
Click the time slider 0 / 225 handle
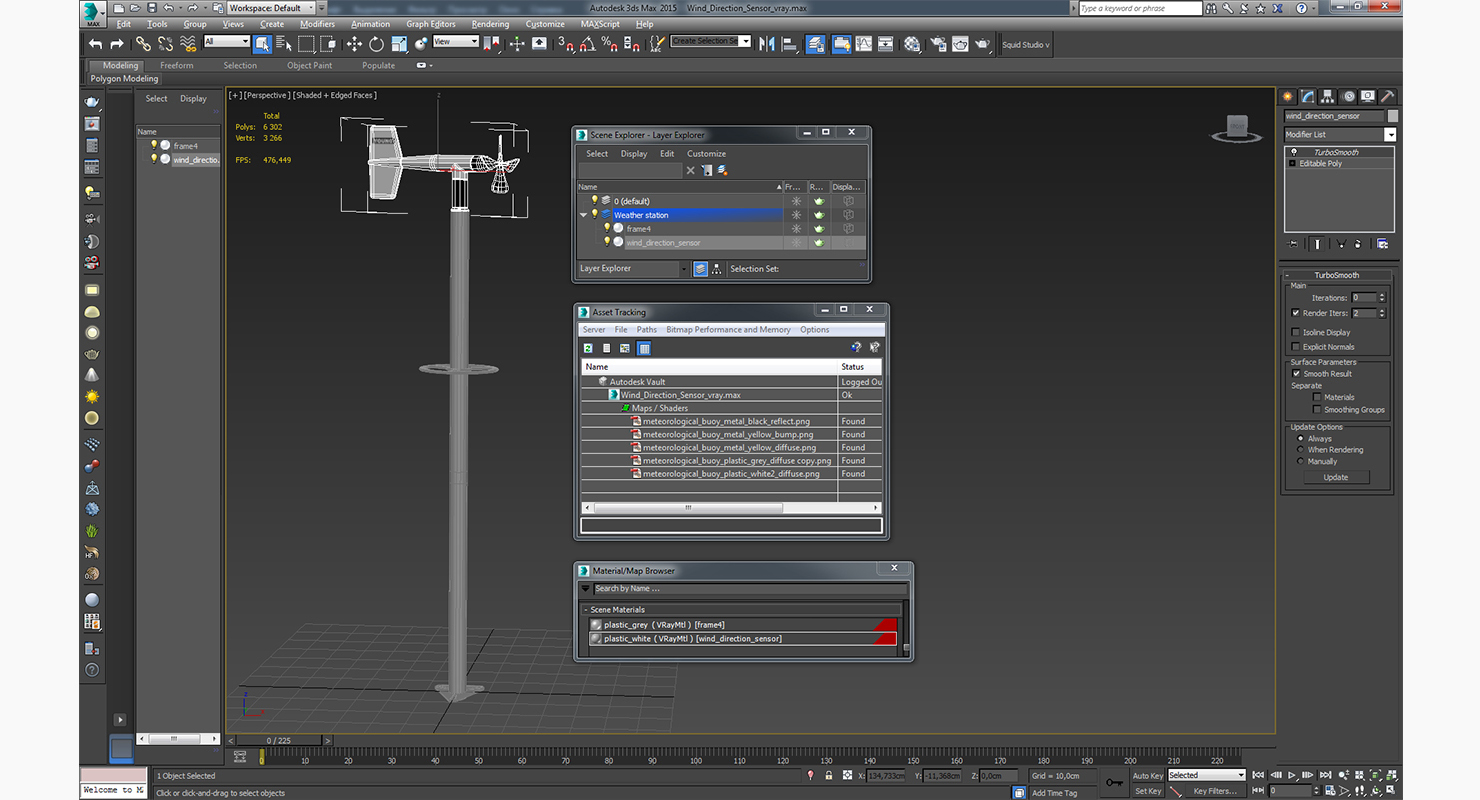280,740
